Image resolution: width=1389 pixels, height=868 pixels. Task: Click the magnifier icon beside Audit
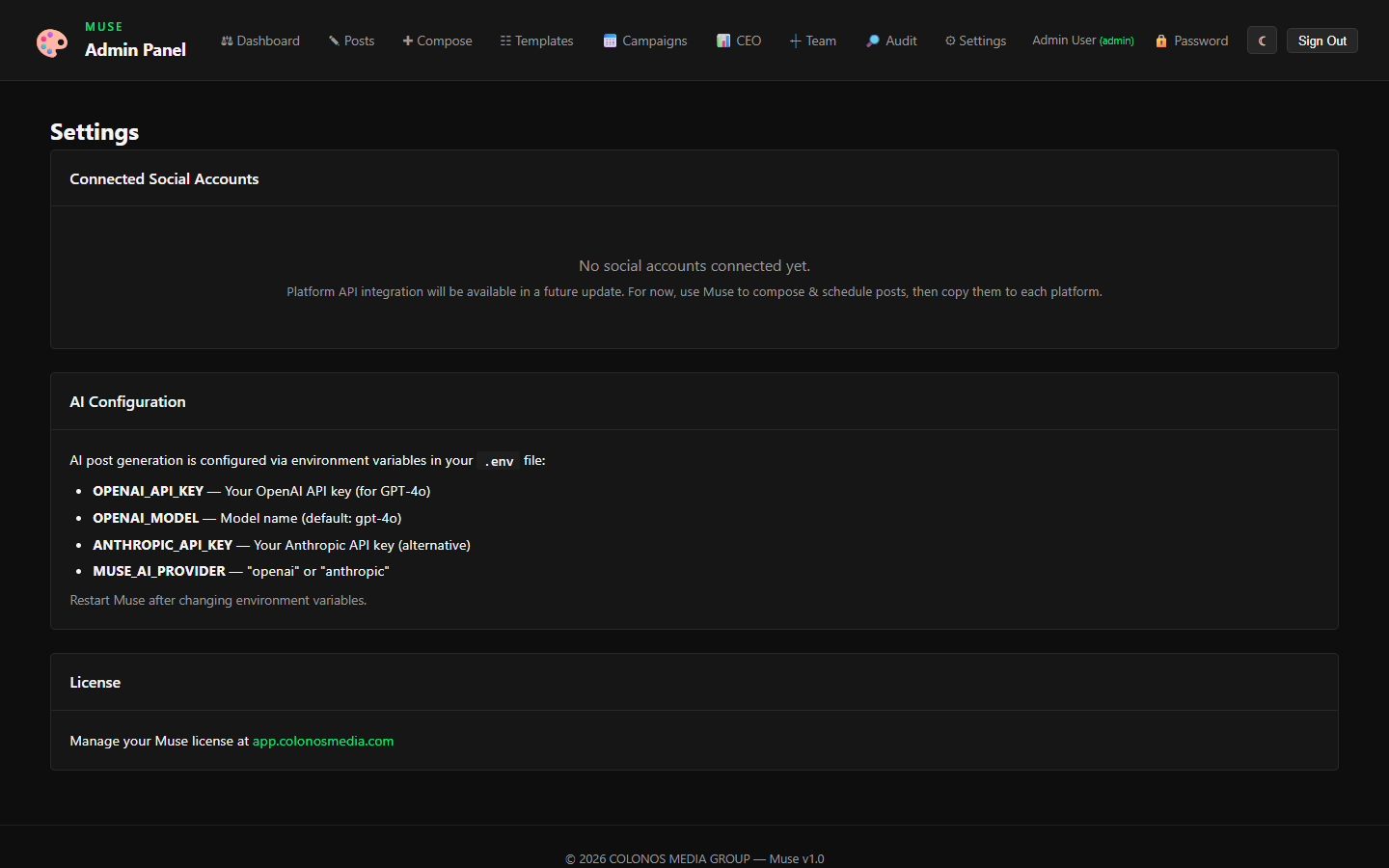(x=872, y=41)
